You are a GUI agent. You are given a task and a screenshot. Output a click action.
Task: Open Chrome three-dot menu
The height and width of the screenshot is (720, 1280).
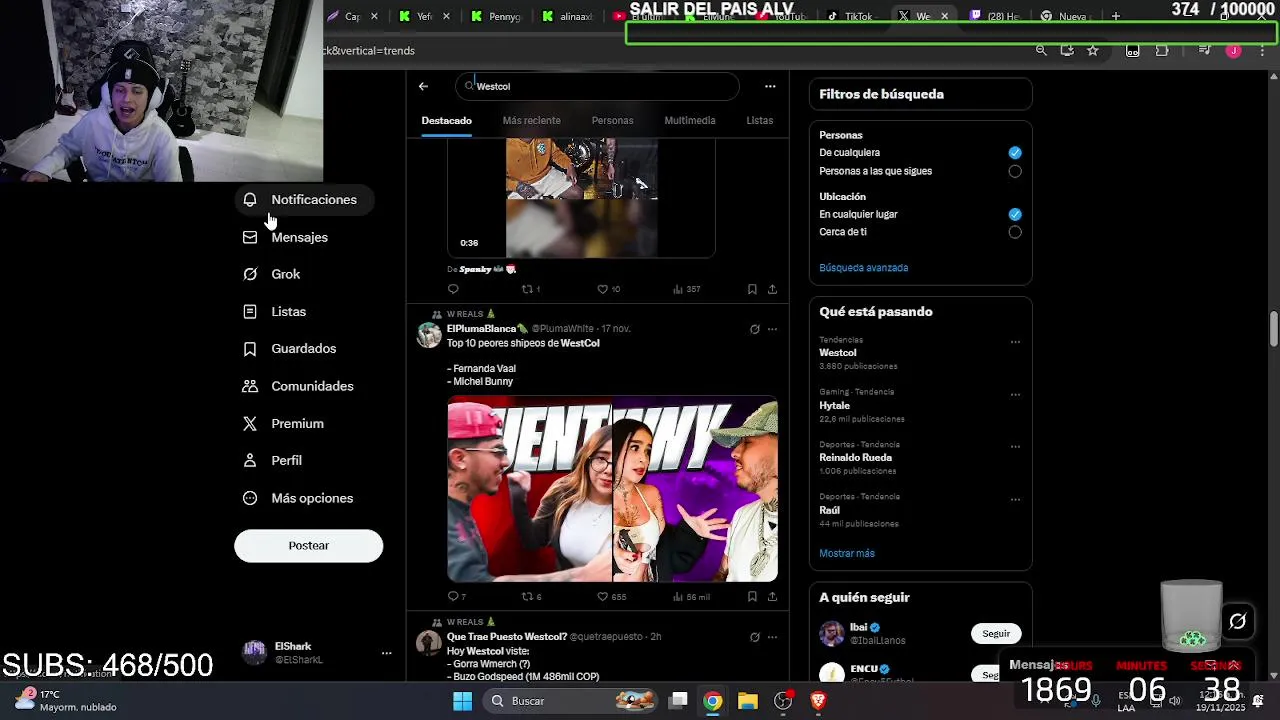(x=1262, y=50)
